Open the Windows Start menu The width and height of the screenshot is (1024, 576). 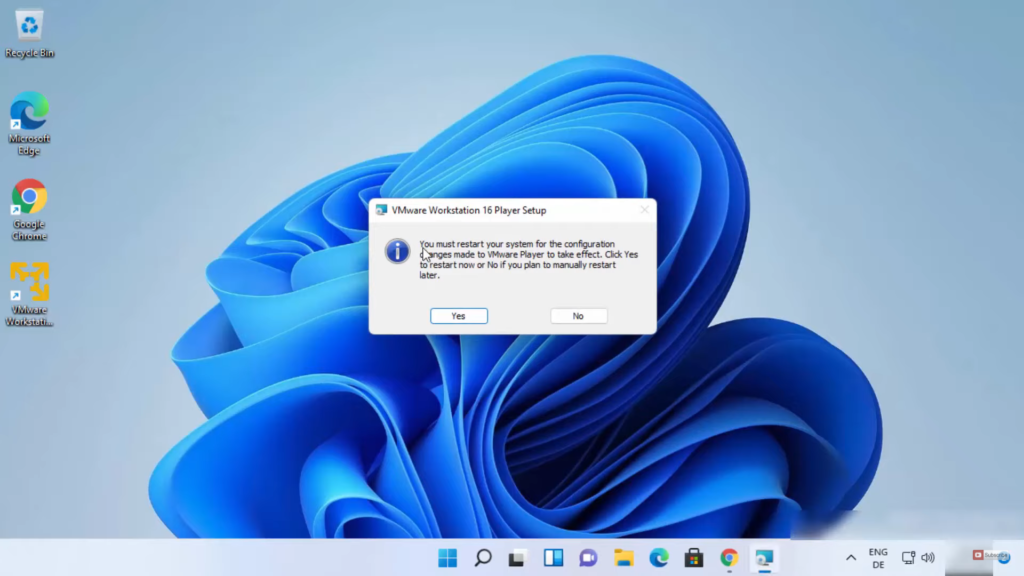pyautogui.click(x=447, y=558)
